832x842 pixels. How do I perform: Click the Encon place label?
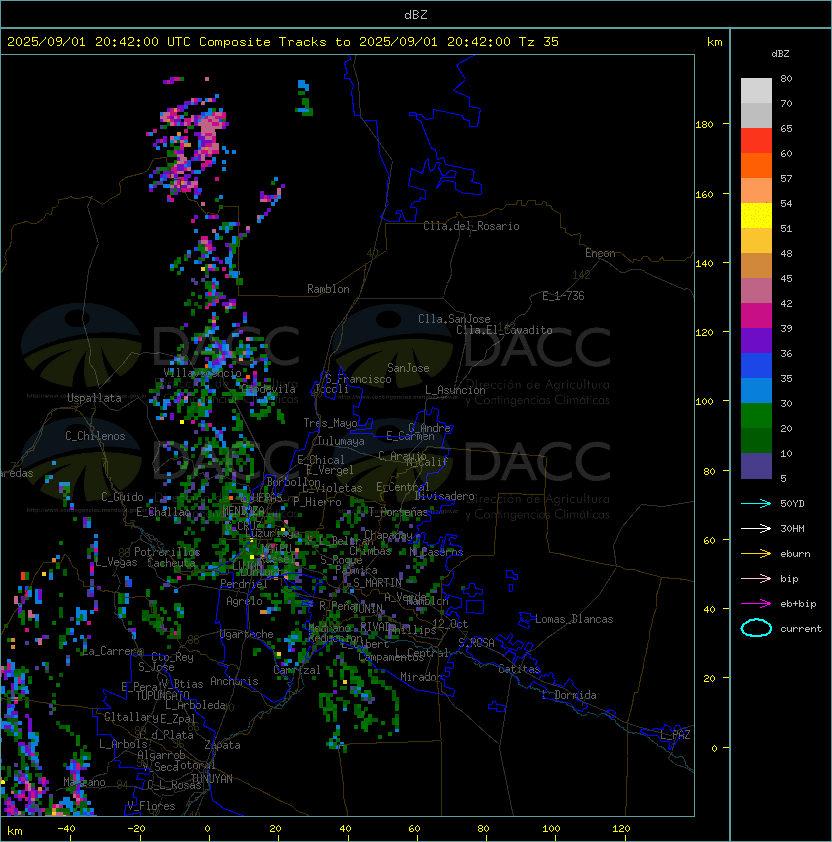click(600, 253)
